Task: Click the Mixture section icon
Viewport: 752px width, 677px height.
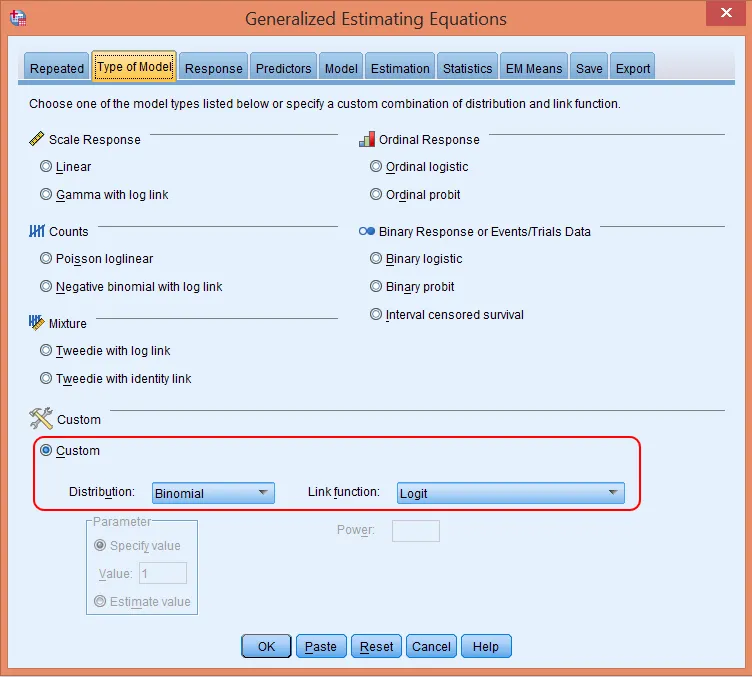Action: [36, 323]
